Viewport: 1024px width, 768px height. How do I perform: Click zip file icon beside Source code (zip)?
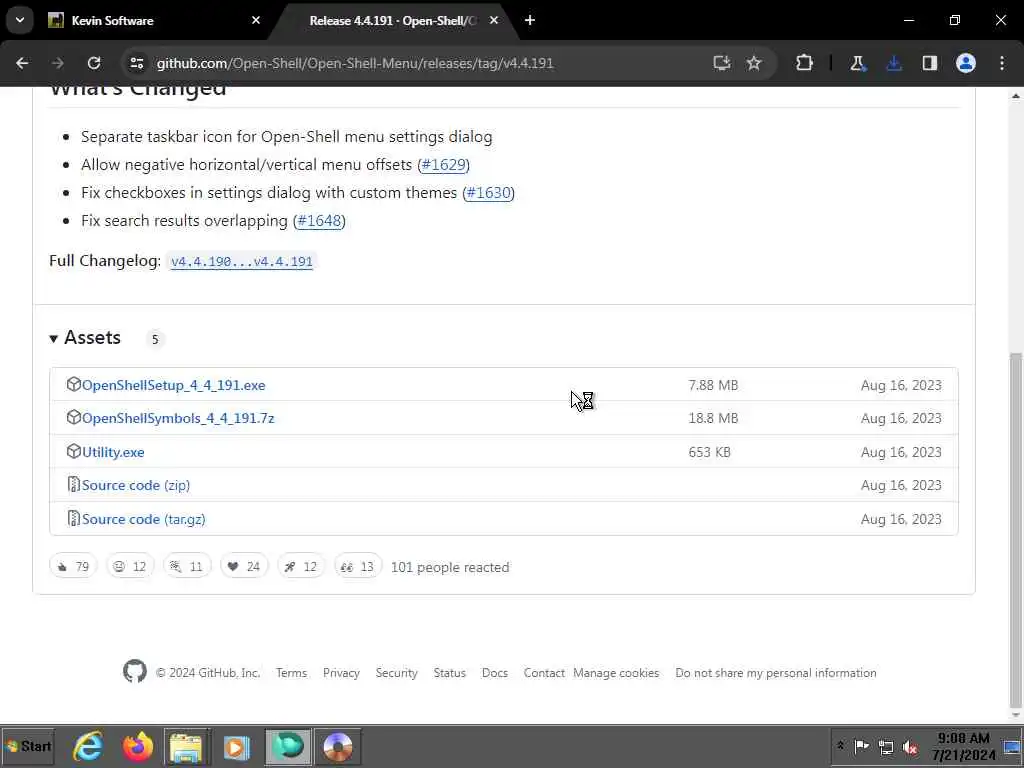(x=74, y=485)
